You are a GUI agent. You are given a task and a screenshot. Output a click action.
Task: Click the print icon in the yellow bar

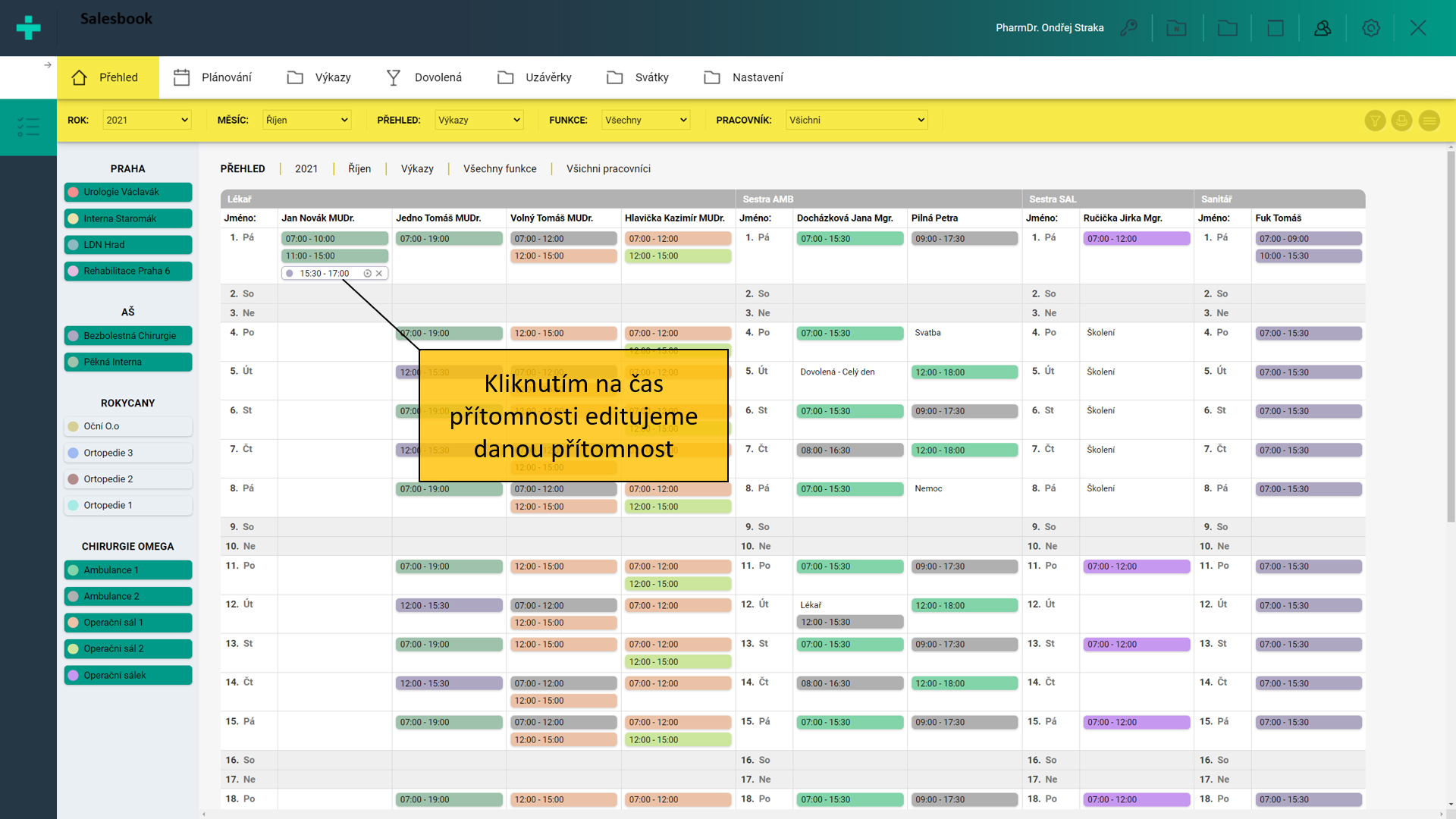[1401, 121]
